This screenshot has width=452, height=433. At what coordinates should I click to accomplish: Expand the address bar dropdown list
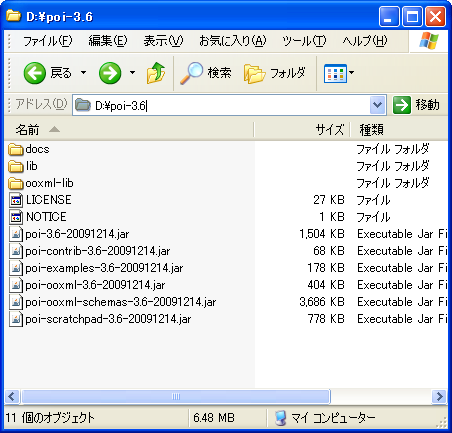point(377,105)
